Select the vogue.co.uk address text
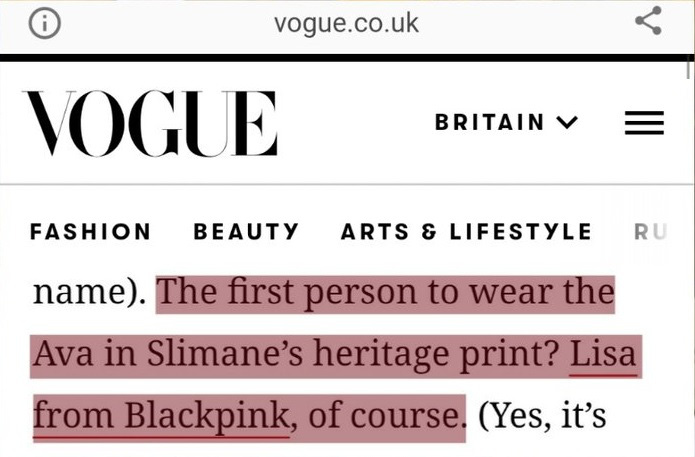695x457 pixels. (346, 23)
